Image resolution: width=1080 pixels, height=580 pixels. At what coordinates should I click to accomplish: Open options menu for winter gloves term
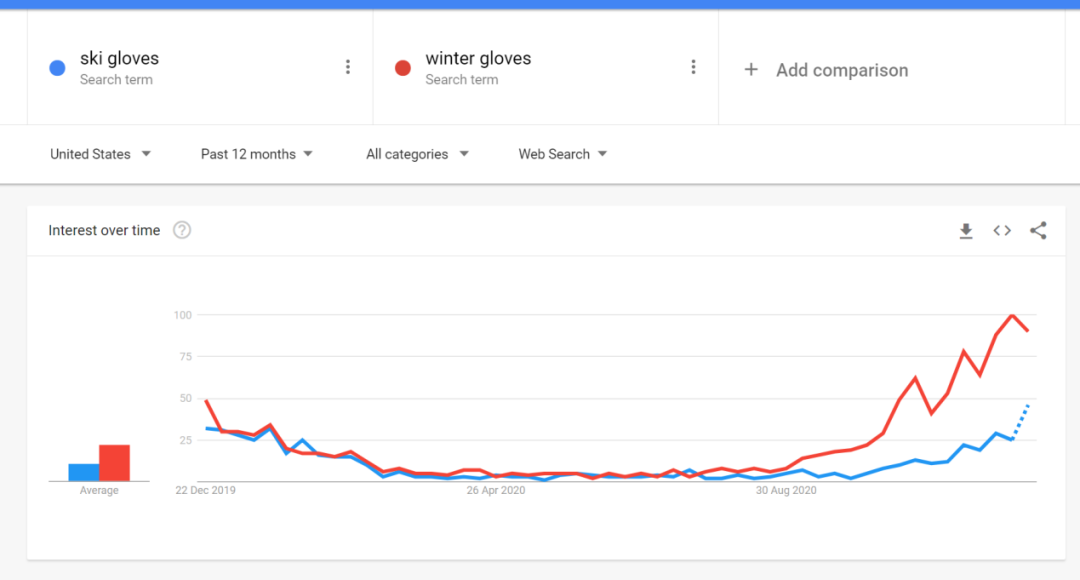(x=693, y=67)
